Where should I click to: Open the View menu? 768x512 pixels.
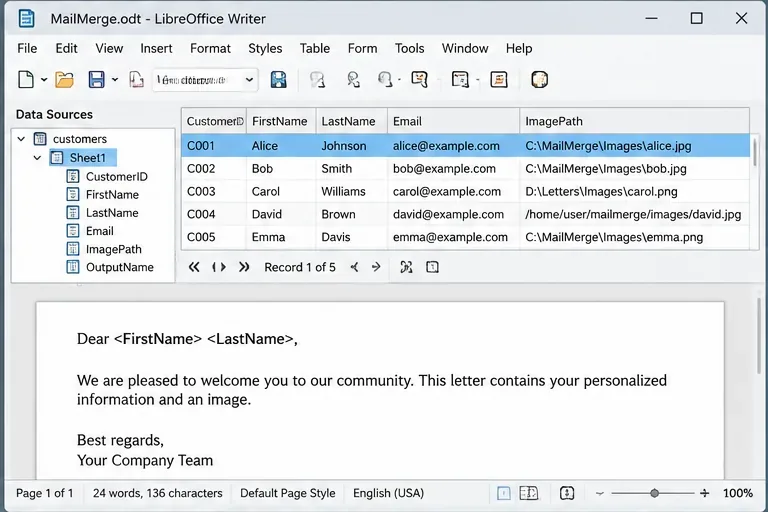coord(109,49)
